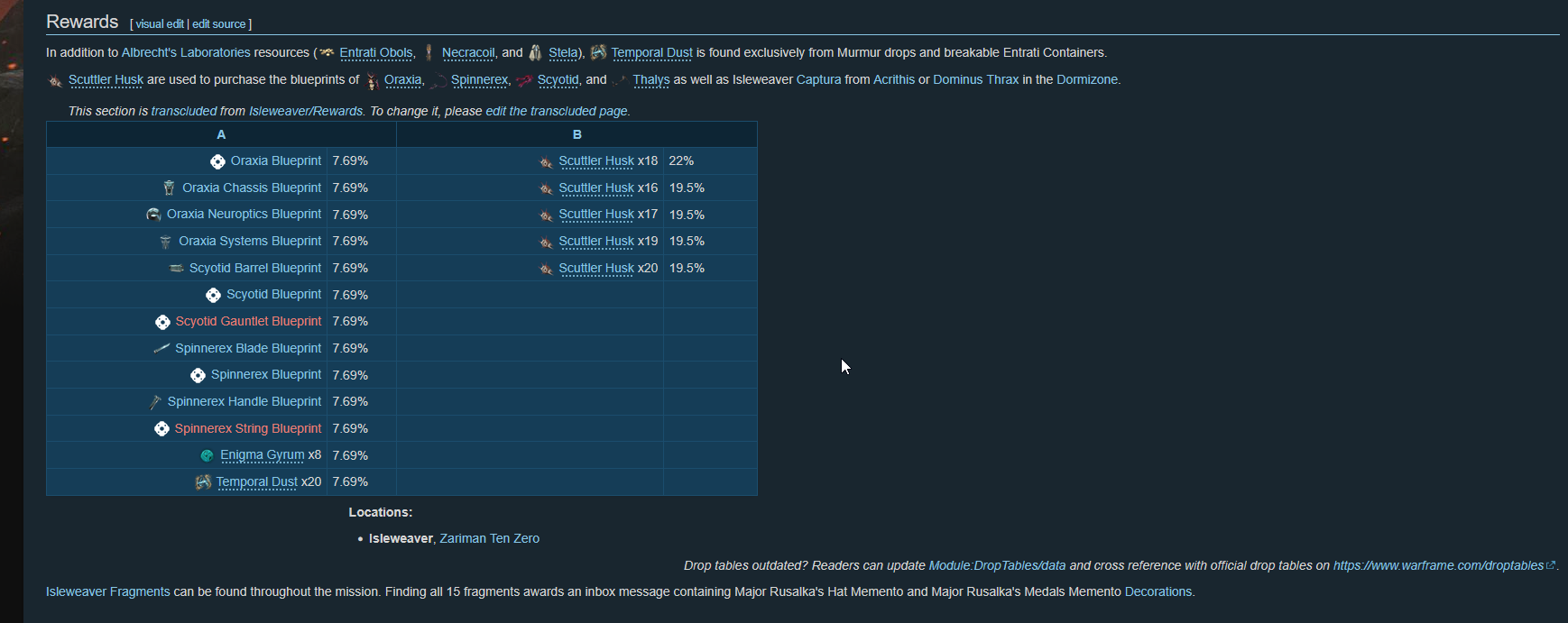Image resolution: width=1568 pixels, height=623 pixels.
Task: Open the Scuttler Husk x18 text link
Action: tap(596, 160)
